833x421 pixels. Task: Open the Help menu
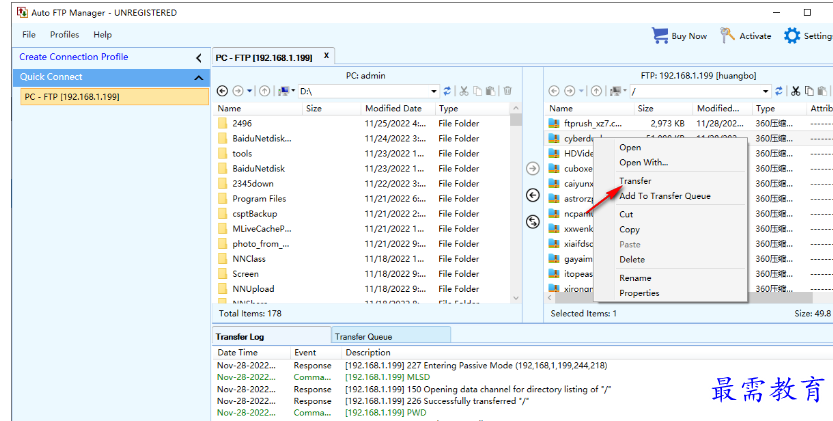(103, 35)
